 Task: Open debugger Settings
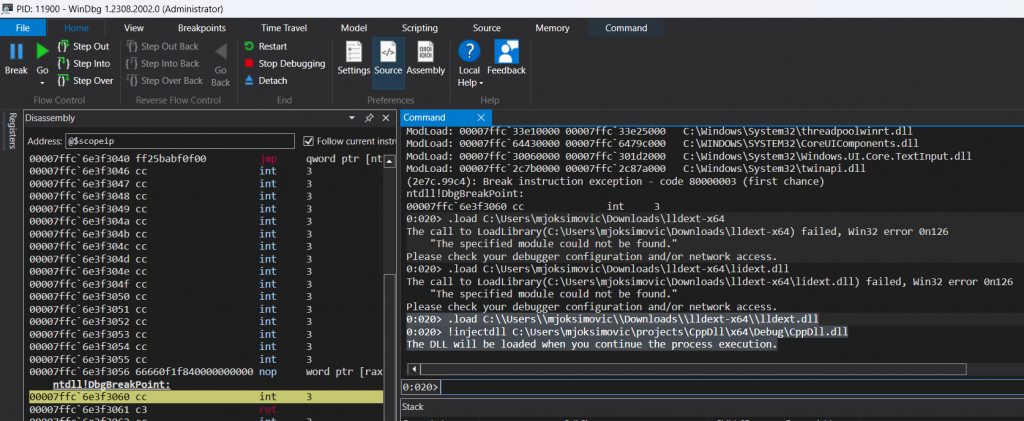coord(354,58)
